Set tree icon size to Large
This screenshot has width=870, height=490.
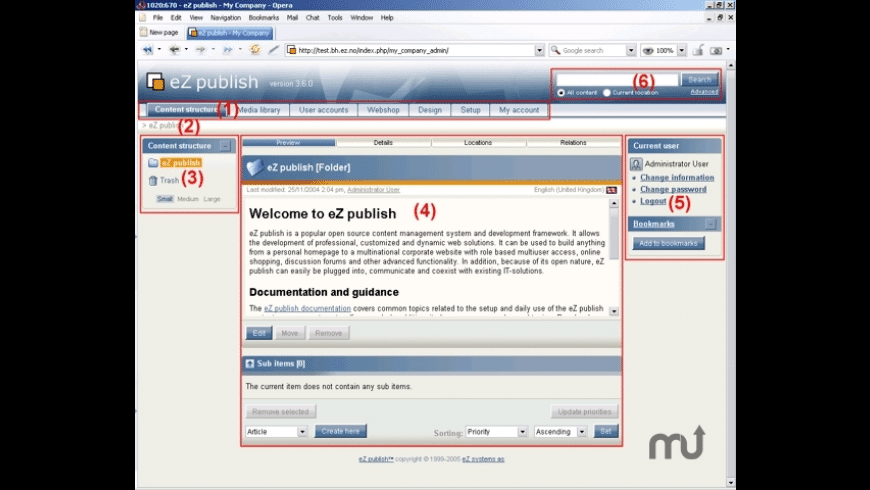coord(212,199)
